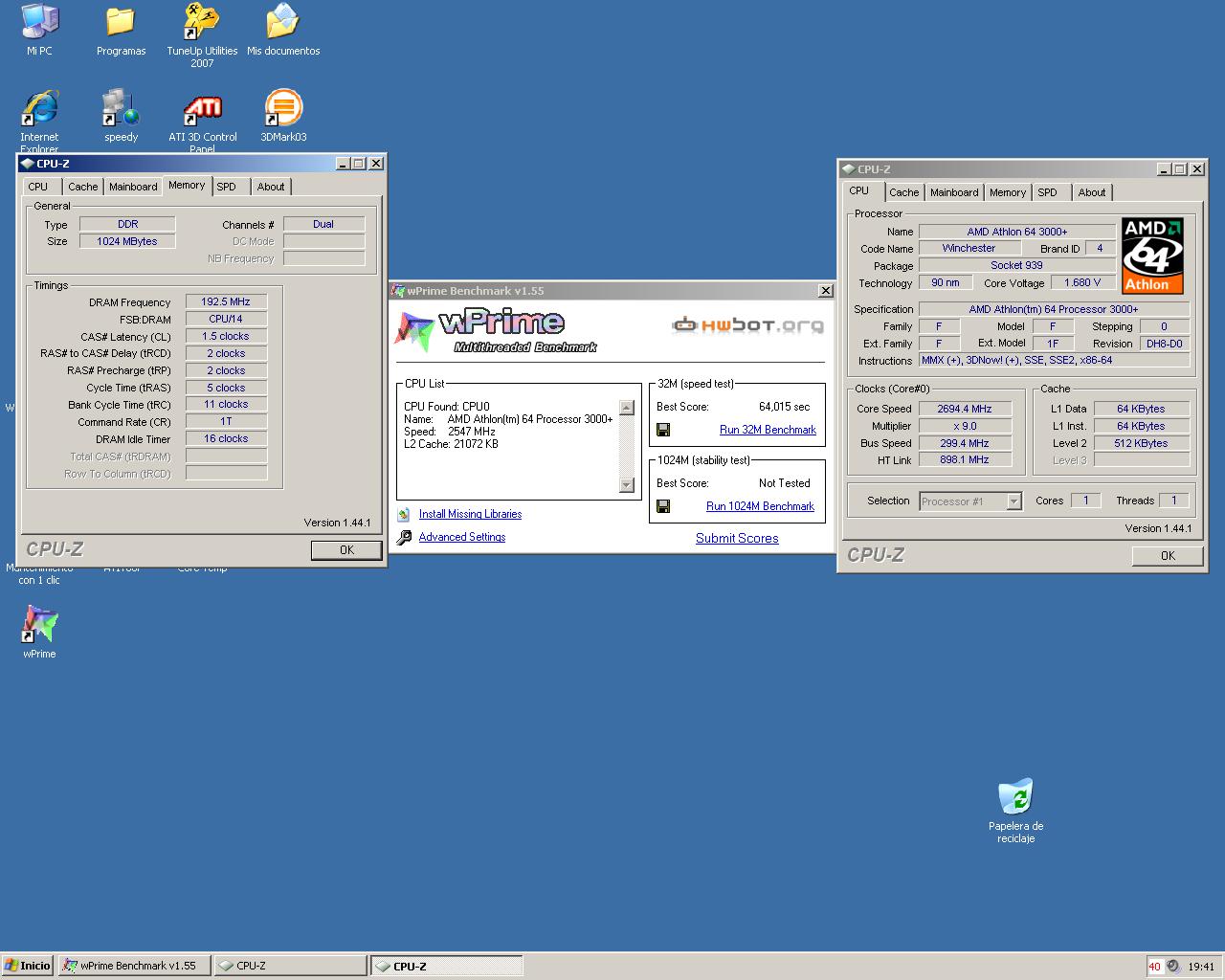The image size is (1225, 980).
Task: Click the Advanced Settings wrench icon
Action: pos(404,537)
